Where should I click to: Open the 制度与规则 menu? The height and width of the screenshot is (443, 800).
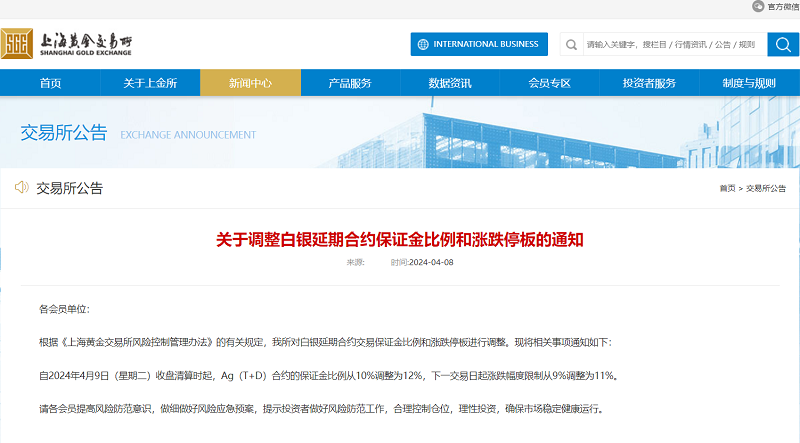point(749,83)
